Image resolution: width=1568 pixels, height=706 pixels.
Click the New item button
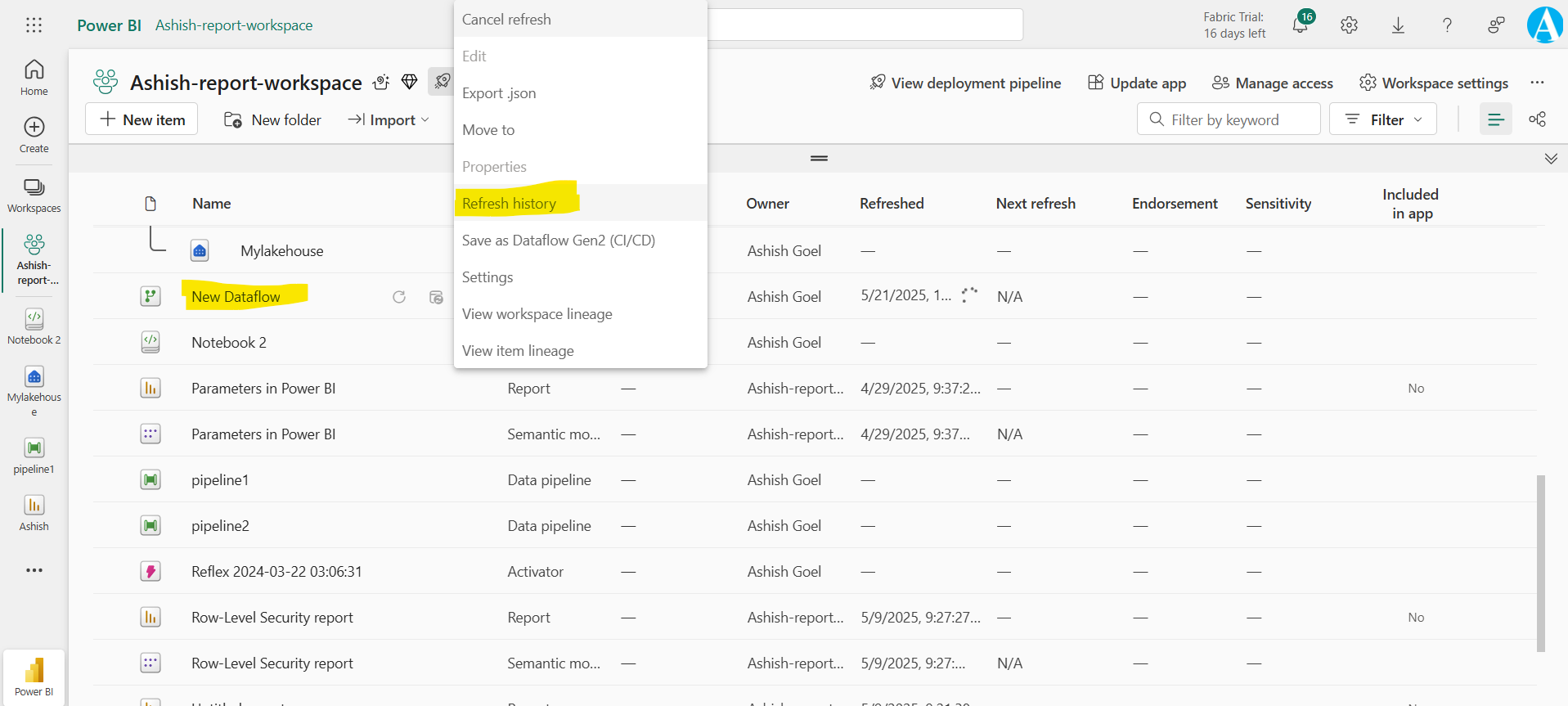click(142, 119)
